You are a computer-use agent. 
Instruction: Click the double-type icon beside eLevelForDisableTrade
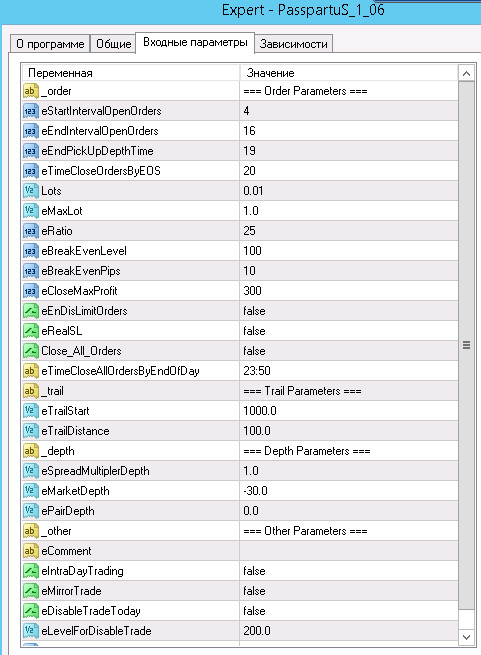coord(31,631)
